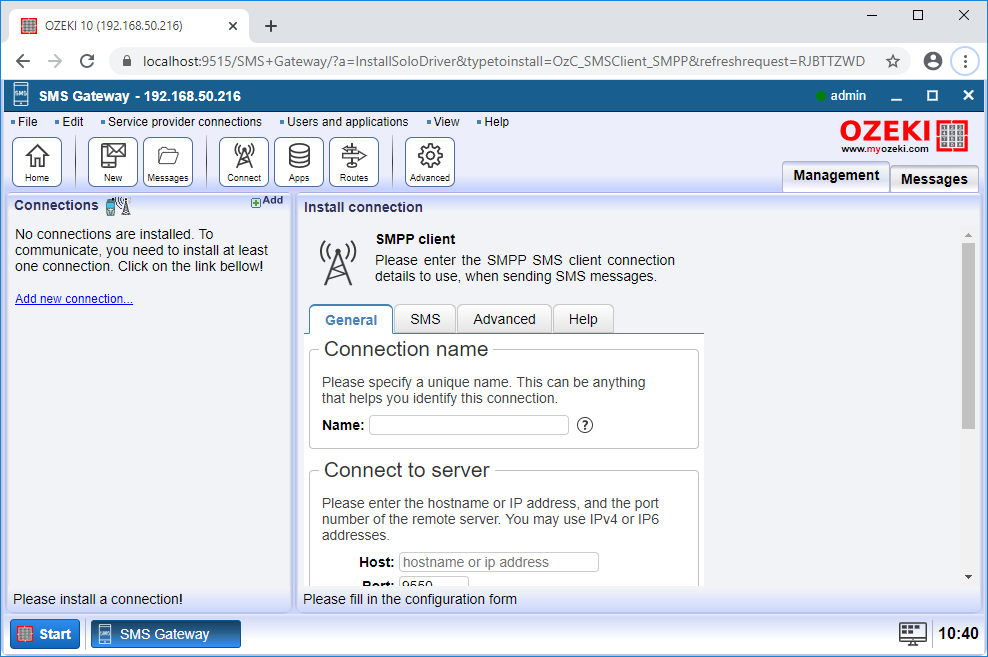Click the Add connection plus icon

pyautogui.click(x=256, y=202)
